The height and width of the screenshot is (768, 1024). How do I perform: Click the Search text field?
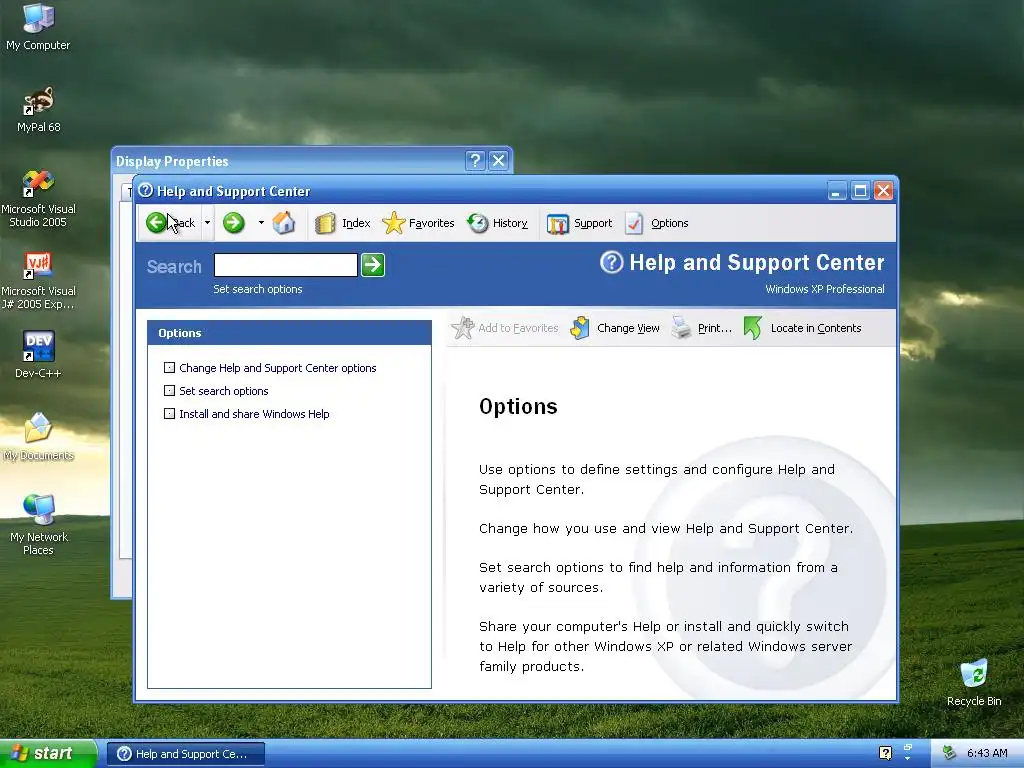tap(285, 265)
